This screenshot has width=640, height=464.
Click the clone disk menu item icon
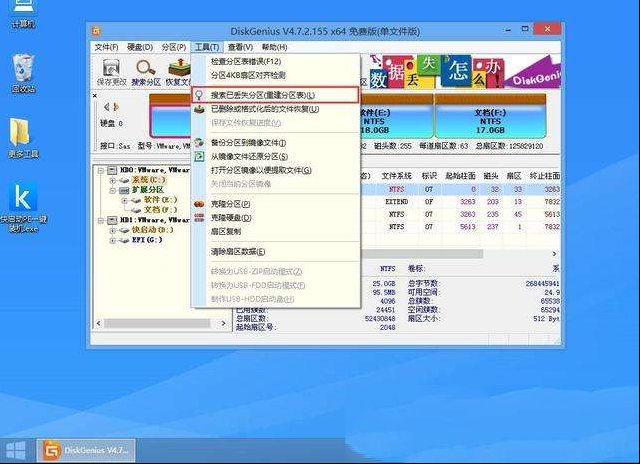click(x=199, y=218)
